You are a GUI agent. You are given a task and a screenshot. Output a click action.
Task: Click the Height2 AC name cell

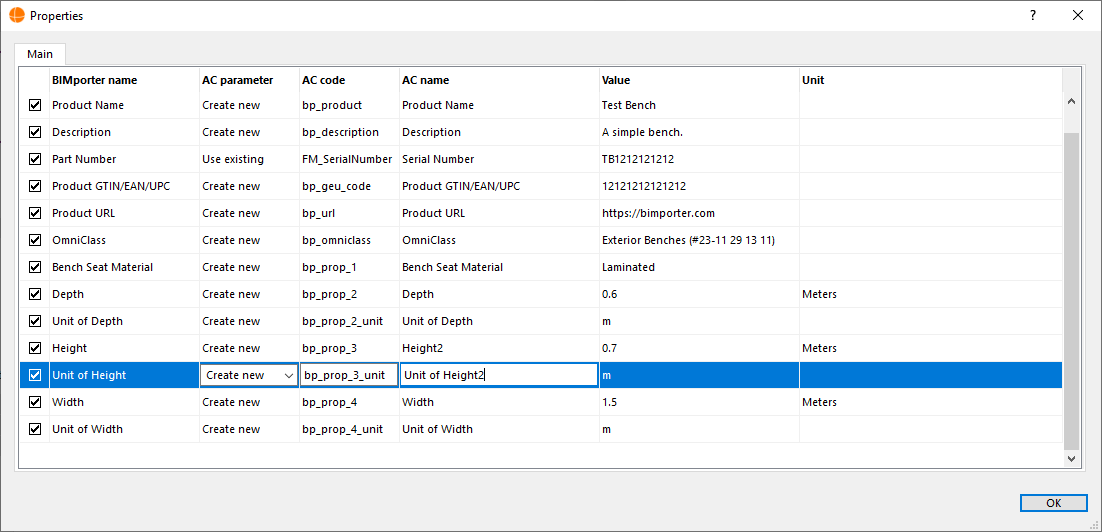[499, 348]
